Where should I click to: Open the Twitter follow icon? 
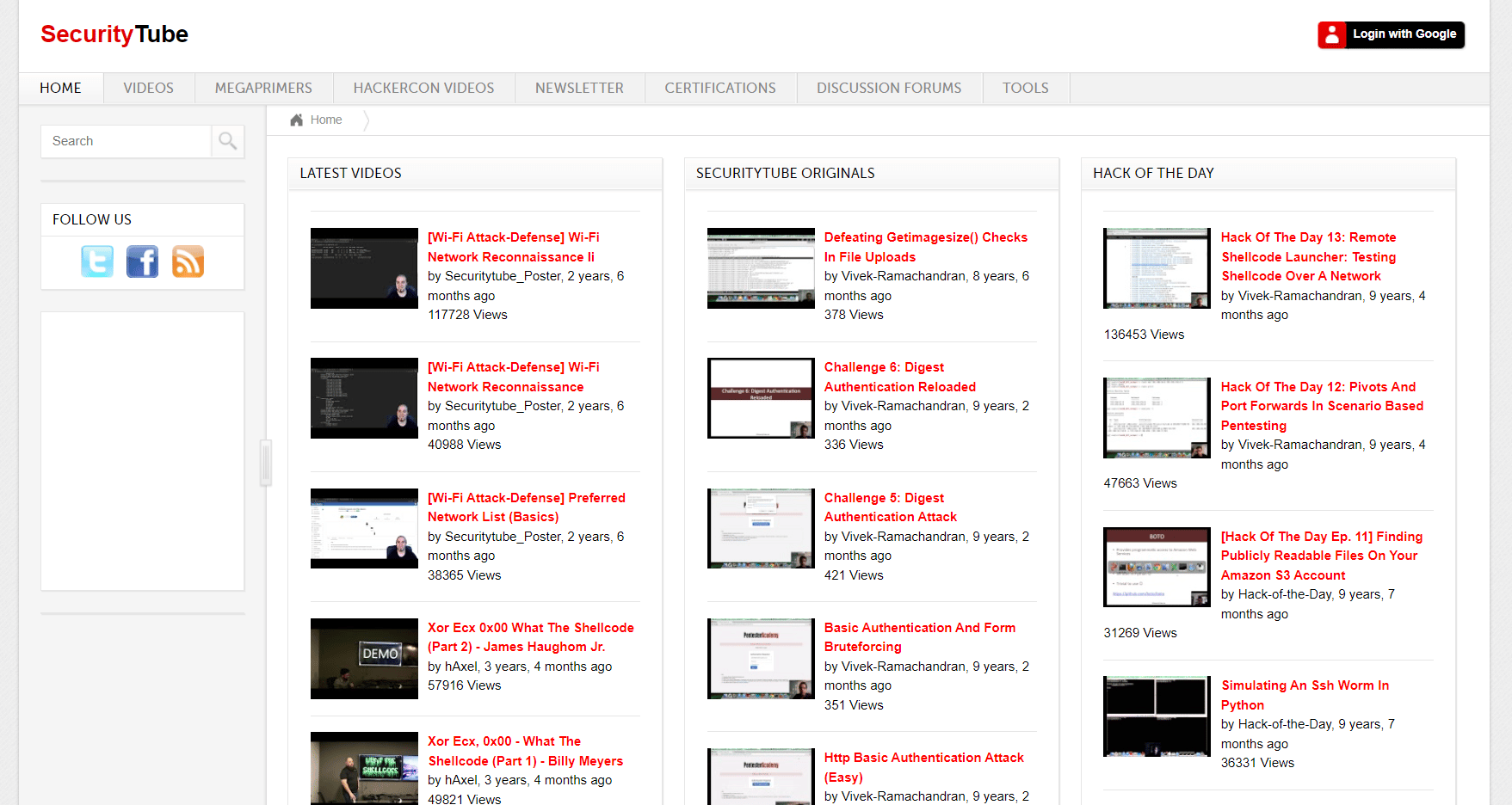pyautogui.click(x=97, y=261)
